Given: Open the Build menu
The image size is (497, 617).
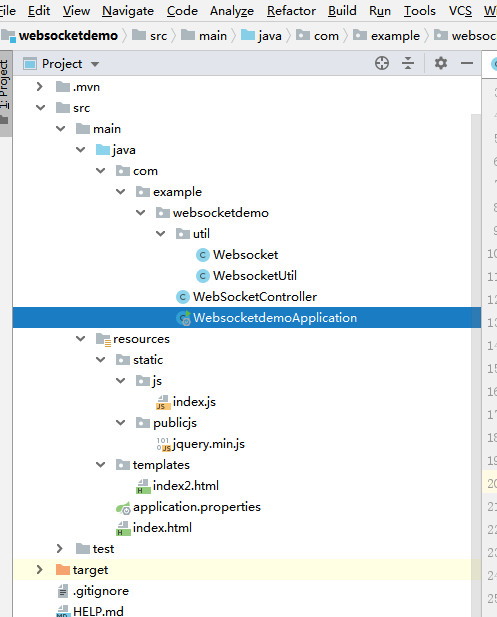Looking at the screenshot, I should (342, 11).
